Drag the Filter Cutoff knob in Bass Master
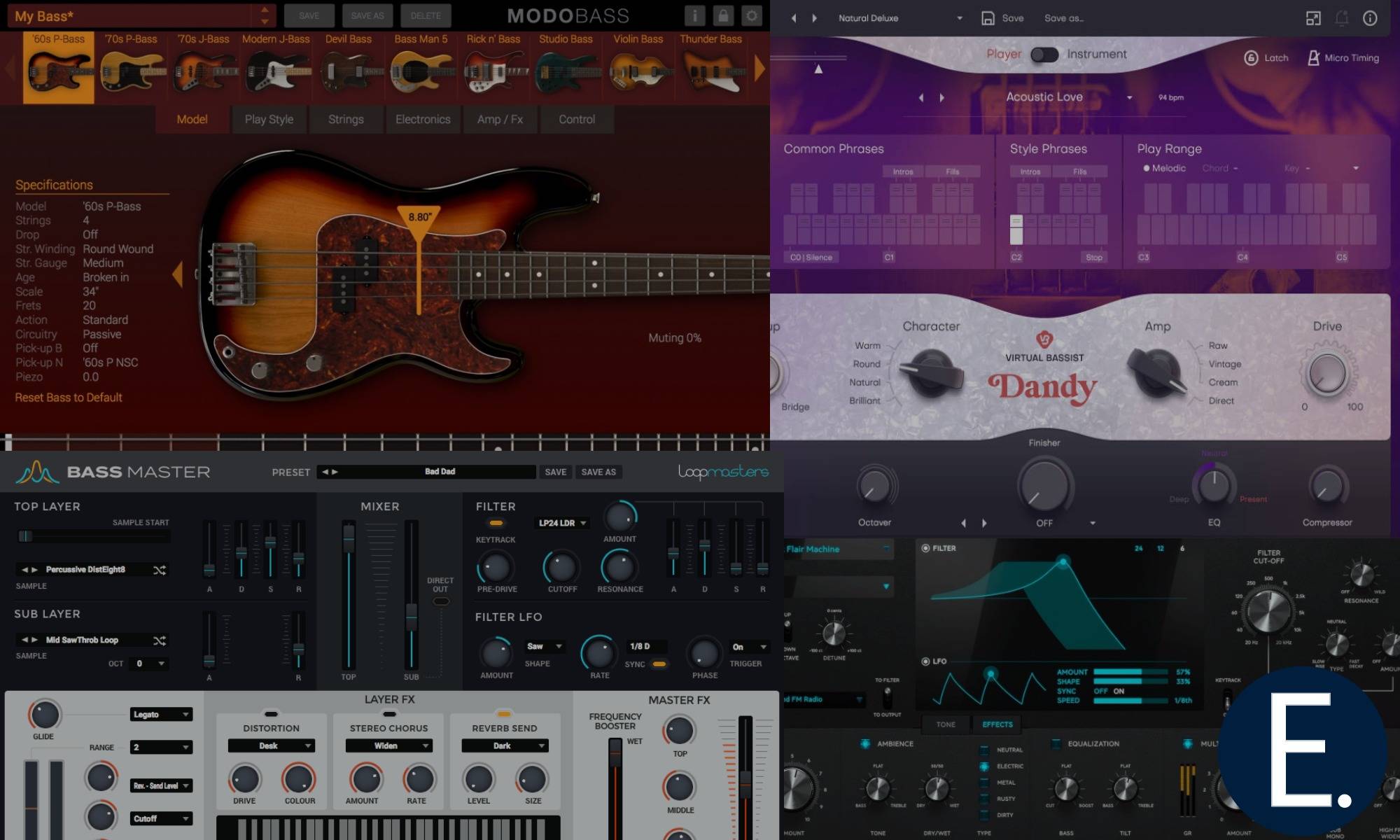1400x840 pixels. 562,566
